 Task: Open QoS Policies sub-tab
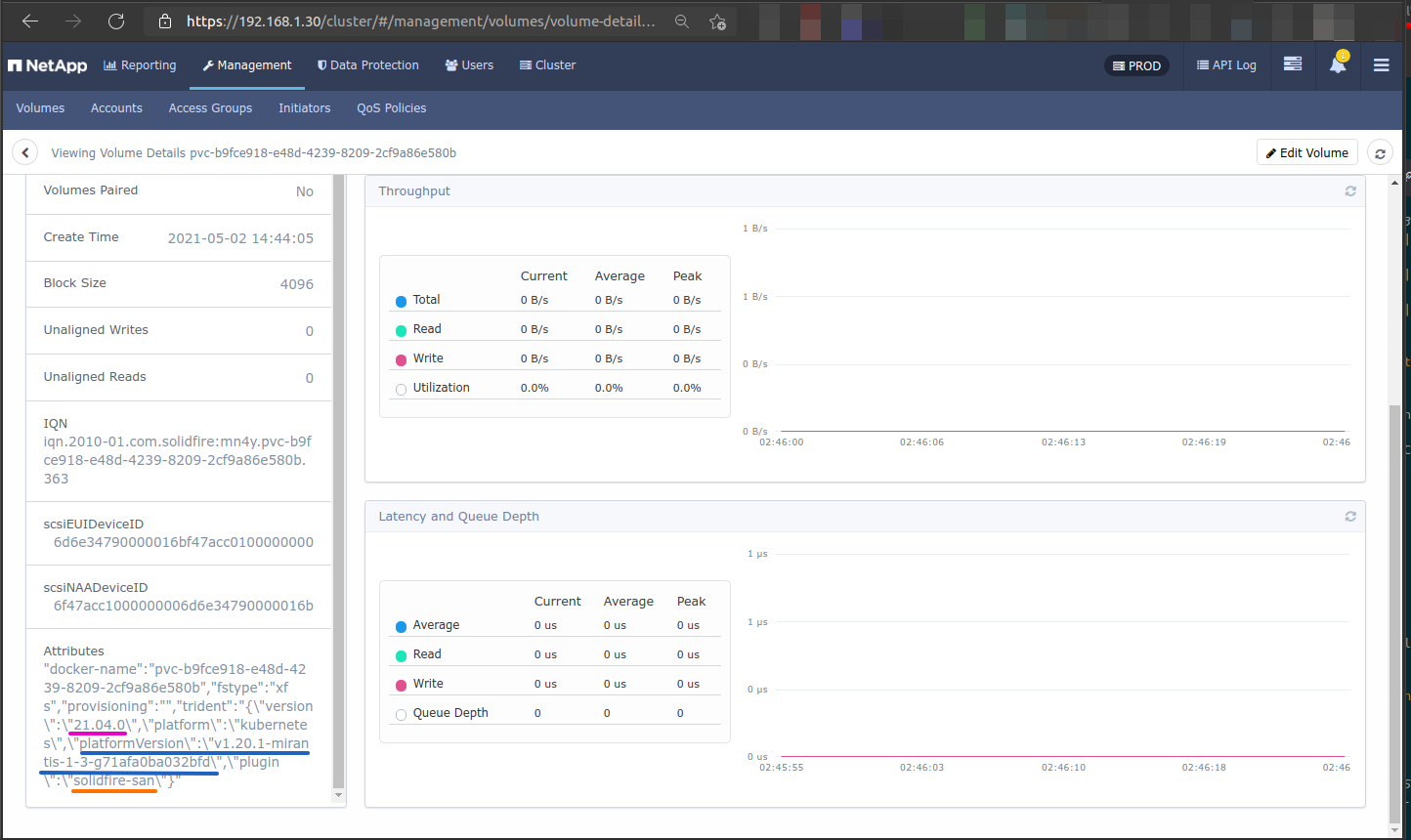(x=391, y=108)
